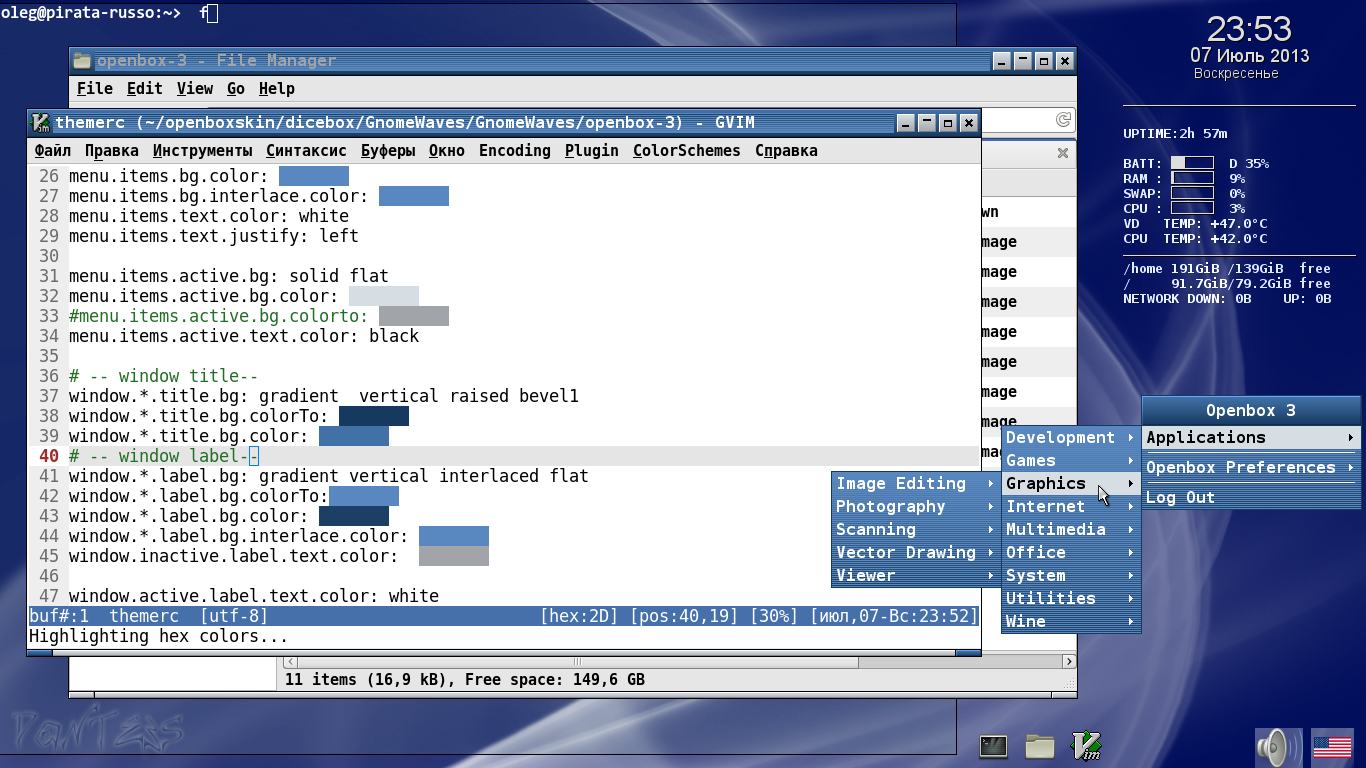Place cursor on 'menu.items.active.bg: solid flat' line

pos(228,276)
